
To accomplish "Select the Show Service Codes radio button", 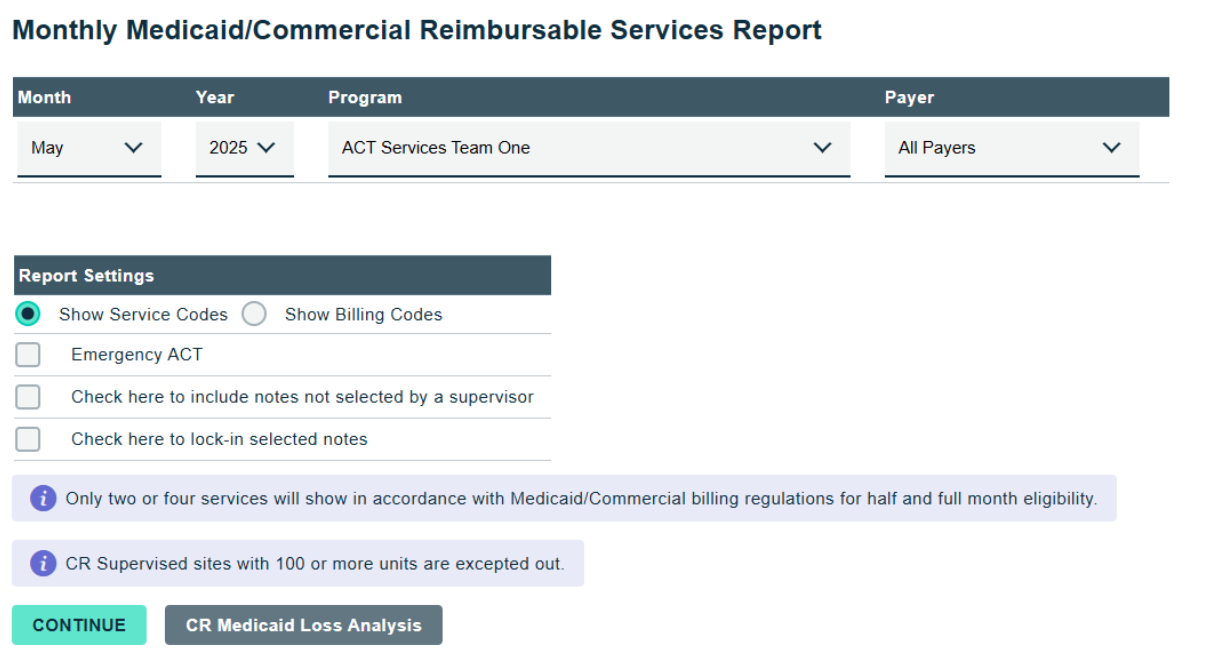I will 28,314.
